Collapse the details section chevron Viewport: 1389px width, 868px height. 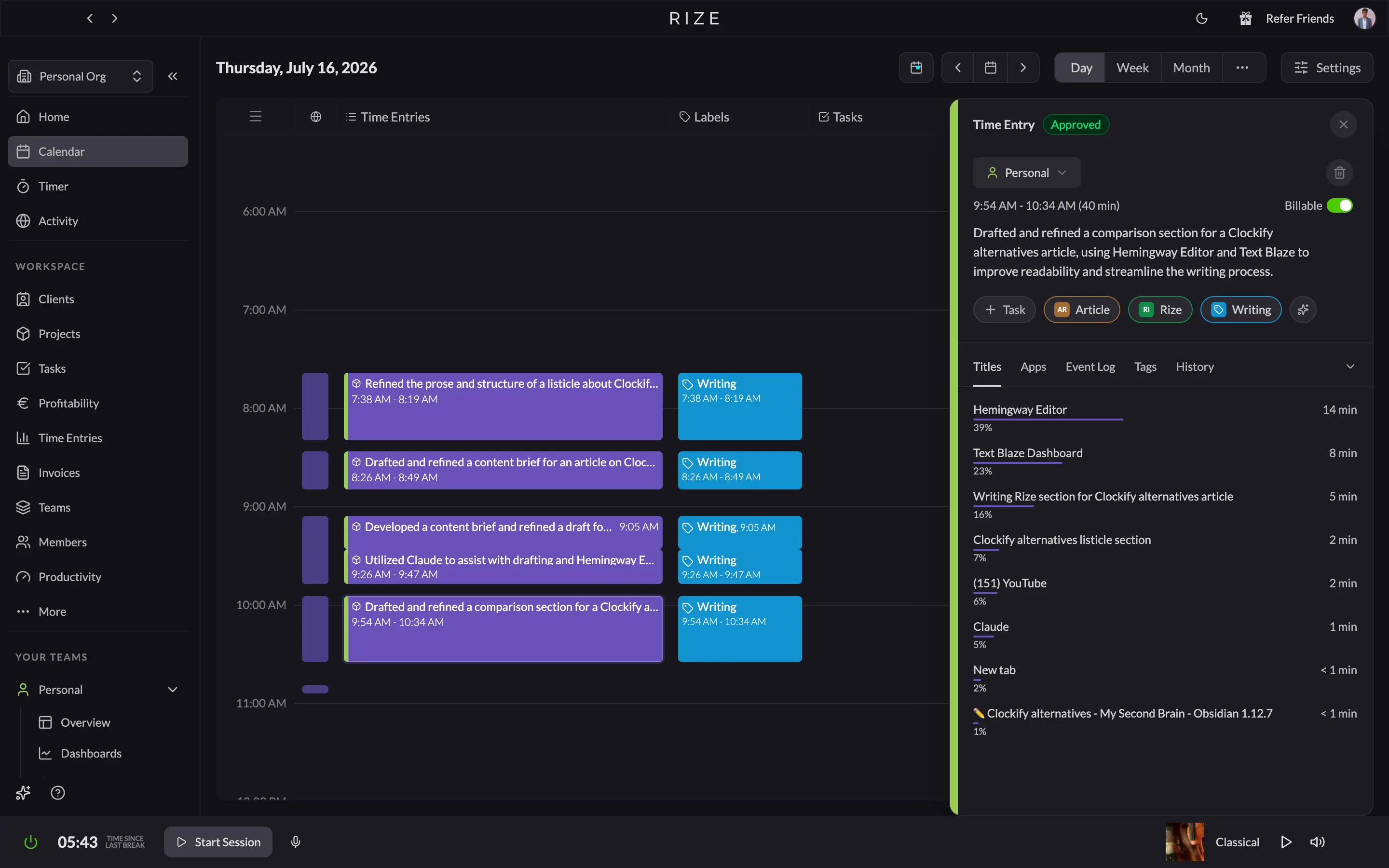pyautogui.click(x=1350, y=367)
